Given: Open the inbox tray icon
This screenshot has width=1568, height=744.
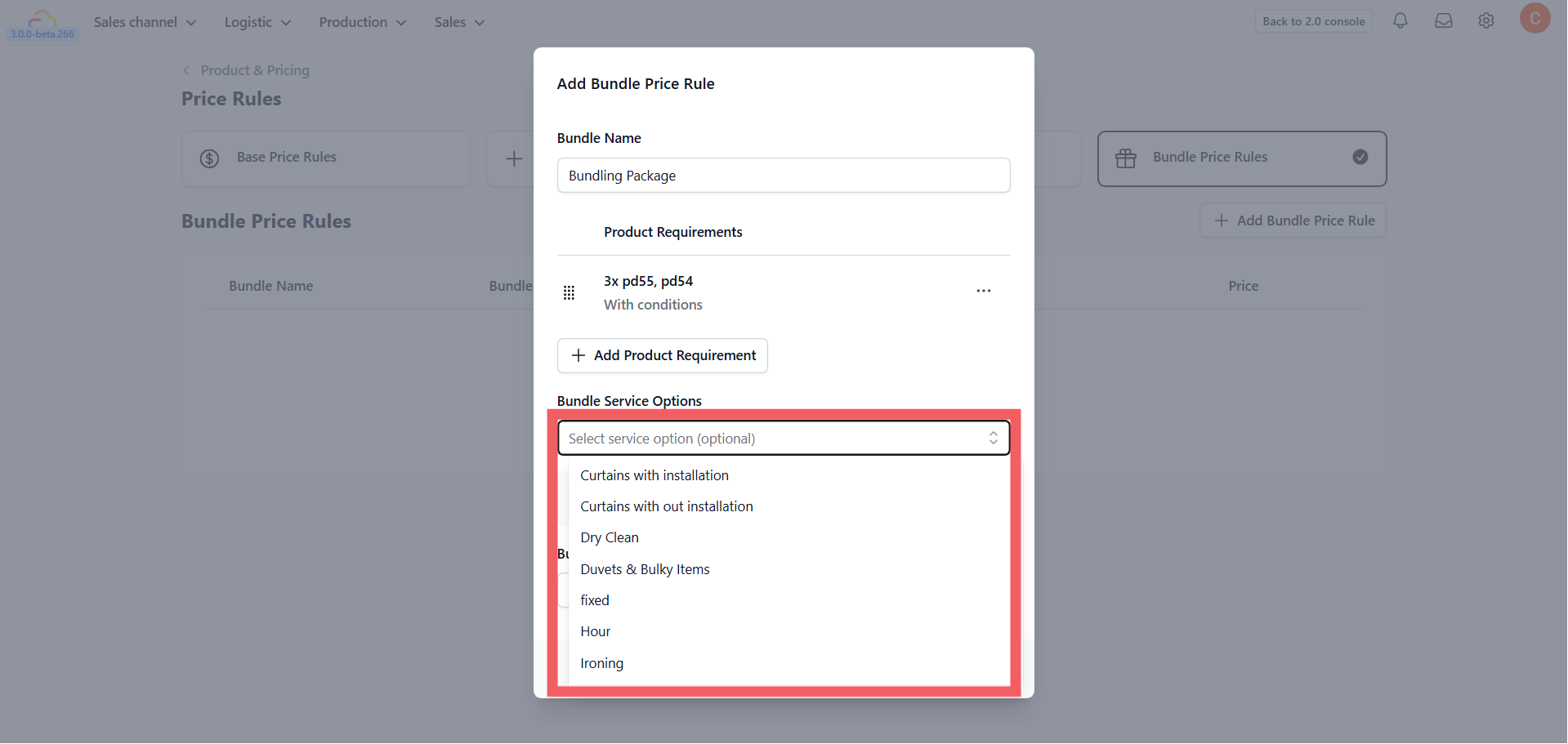Looking at the screenshot, I should (1443, 21).
